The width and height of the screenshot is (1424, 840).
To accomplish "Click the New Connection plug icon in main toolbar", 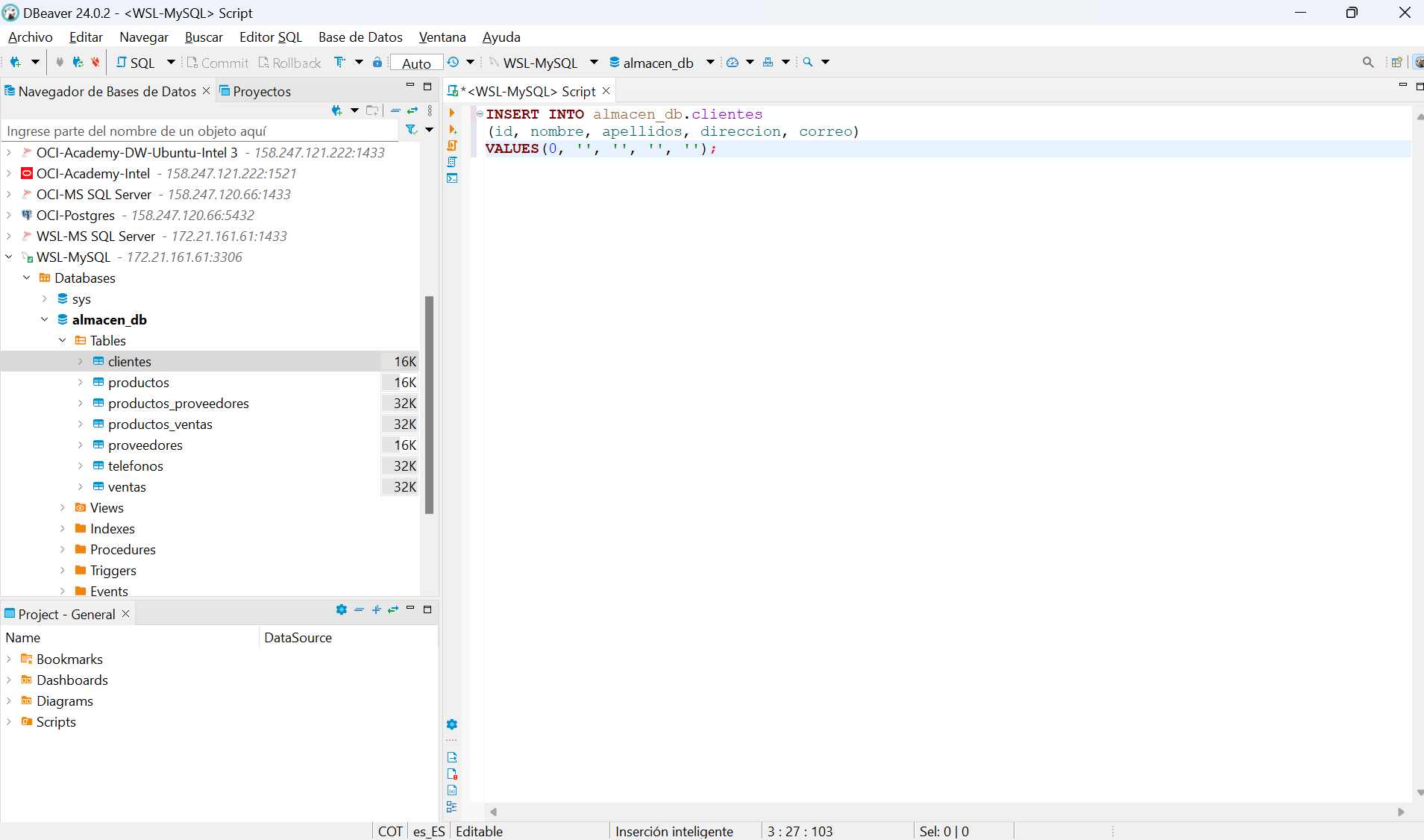I will (15, 63).
